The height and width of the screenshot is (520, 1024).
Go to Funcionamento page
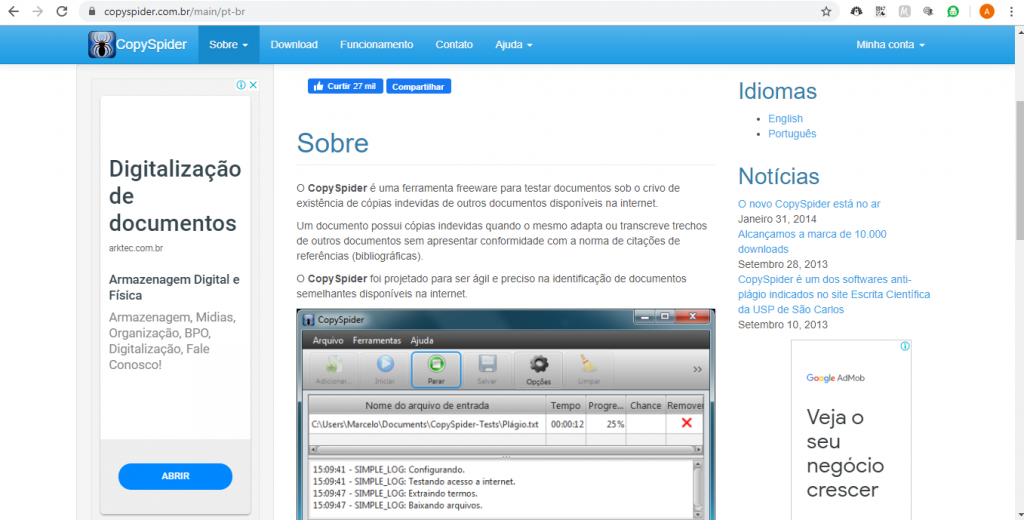(376, 44)
